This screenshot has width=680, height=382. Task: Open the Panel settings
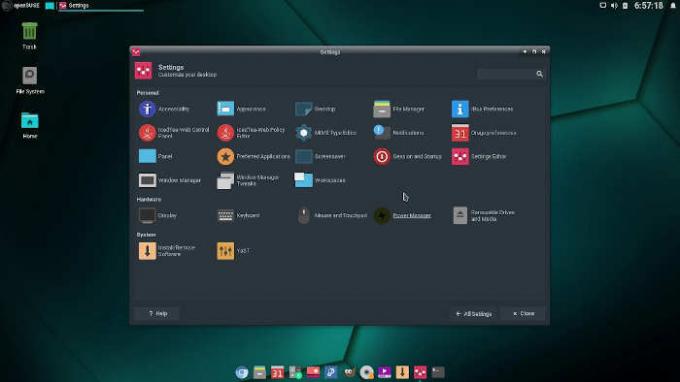point(155,156)
